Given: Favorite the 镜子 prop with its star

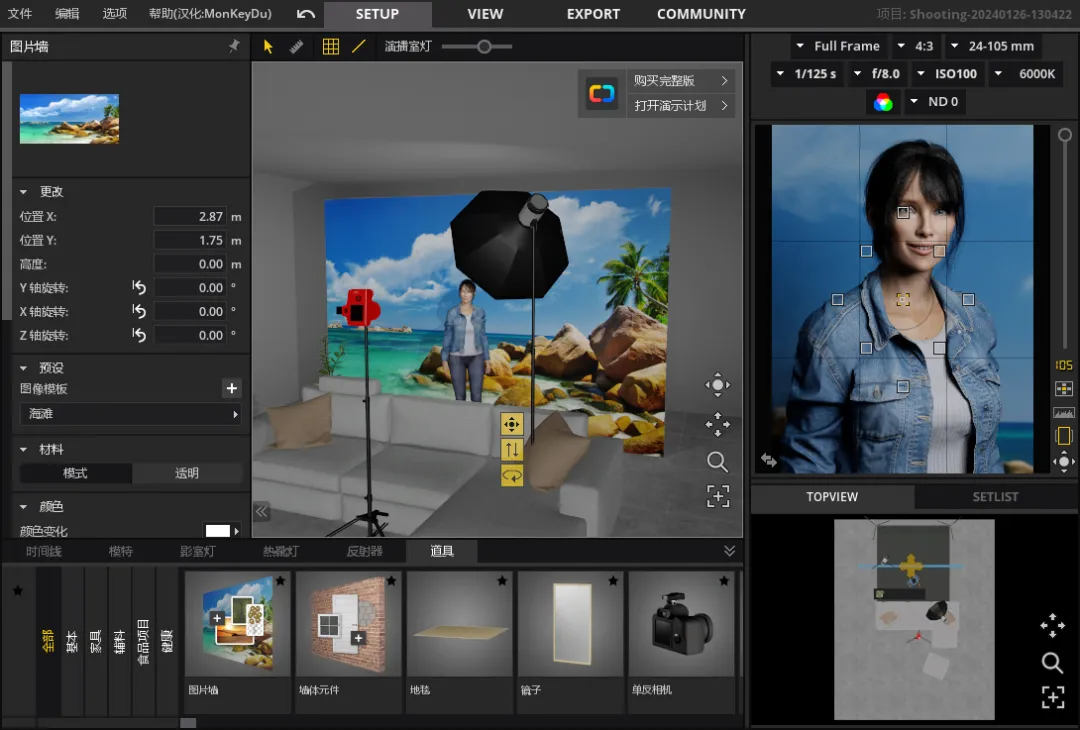Looking at the screenshot, I should [x=613, y=581].
